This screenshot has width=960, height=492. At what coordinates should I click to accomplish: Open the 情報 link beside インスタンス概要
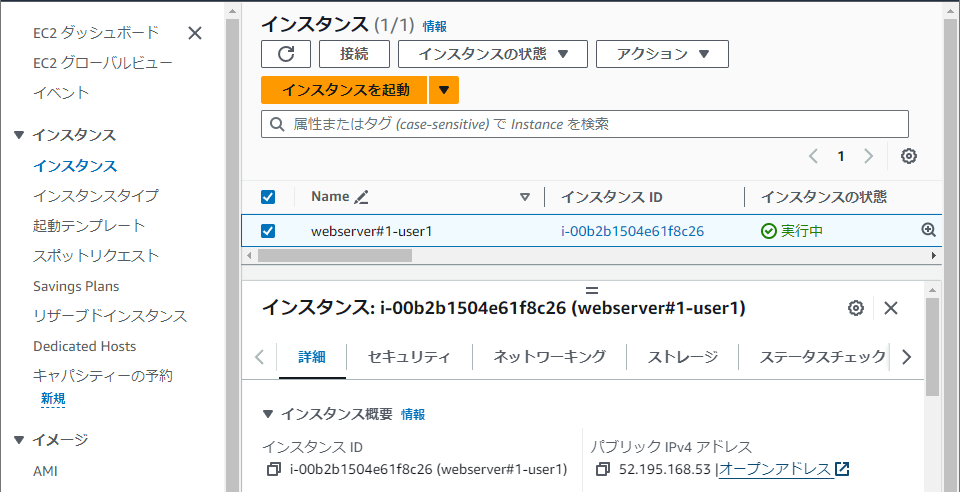(x=413, y=414)
